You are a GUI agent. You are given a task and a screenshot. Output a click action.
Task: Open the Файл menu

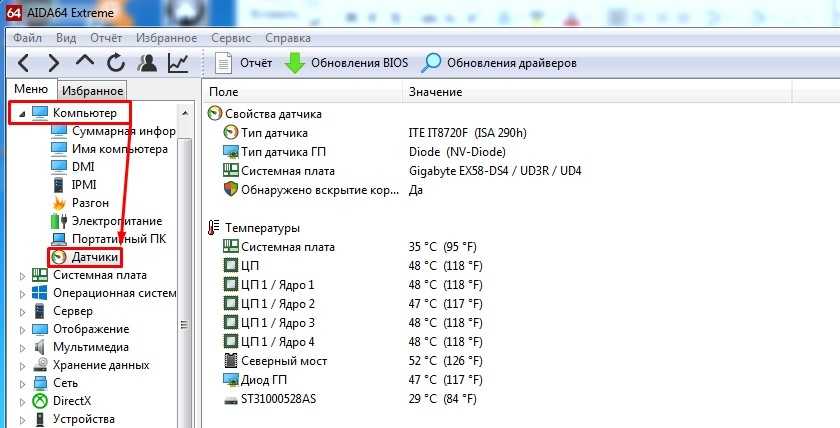point(26,37)
